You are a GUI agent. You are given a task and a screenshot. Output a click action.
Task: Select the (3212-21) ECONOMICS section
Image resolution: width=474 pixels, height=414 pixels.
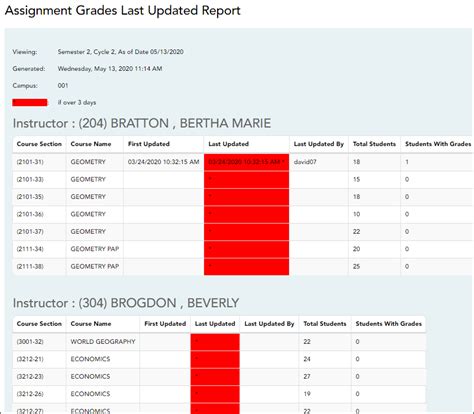tap(30, 359)
